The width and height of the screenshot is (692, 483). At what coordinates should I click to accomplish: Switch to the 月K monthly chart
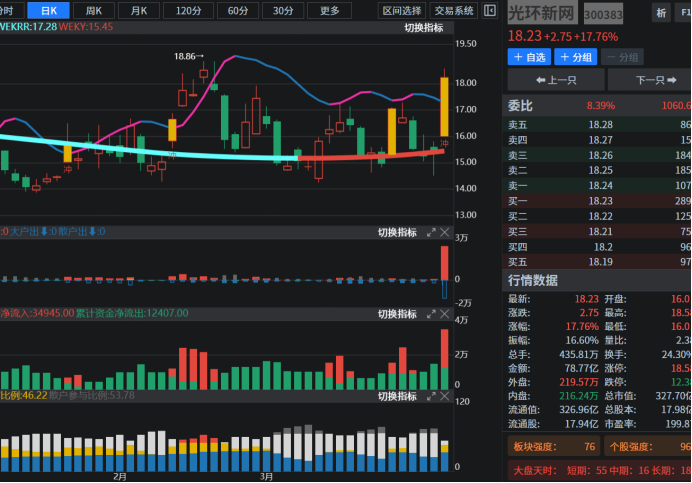(138, 11)
